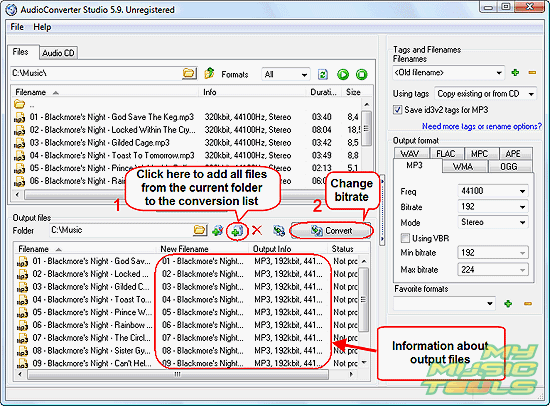The width and height of the screenshot is (550, 406).
Task: Select output row '09 - Blackmore's Night - Can't Hel...'
Action: tap(92, 363)
